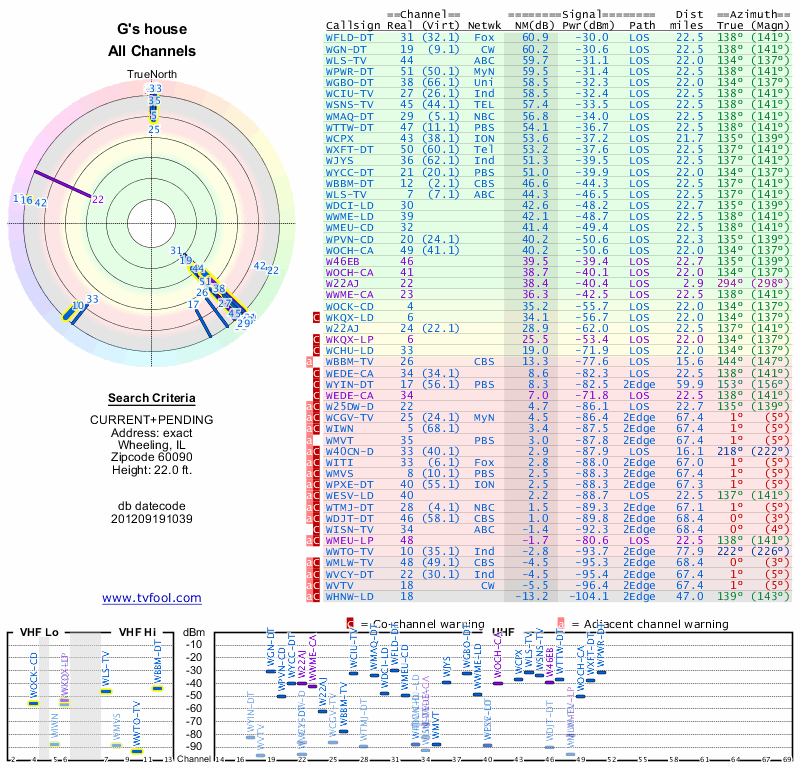Click the WPVN-CD callsign in the table

tap(349, 239)
